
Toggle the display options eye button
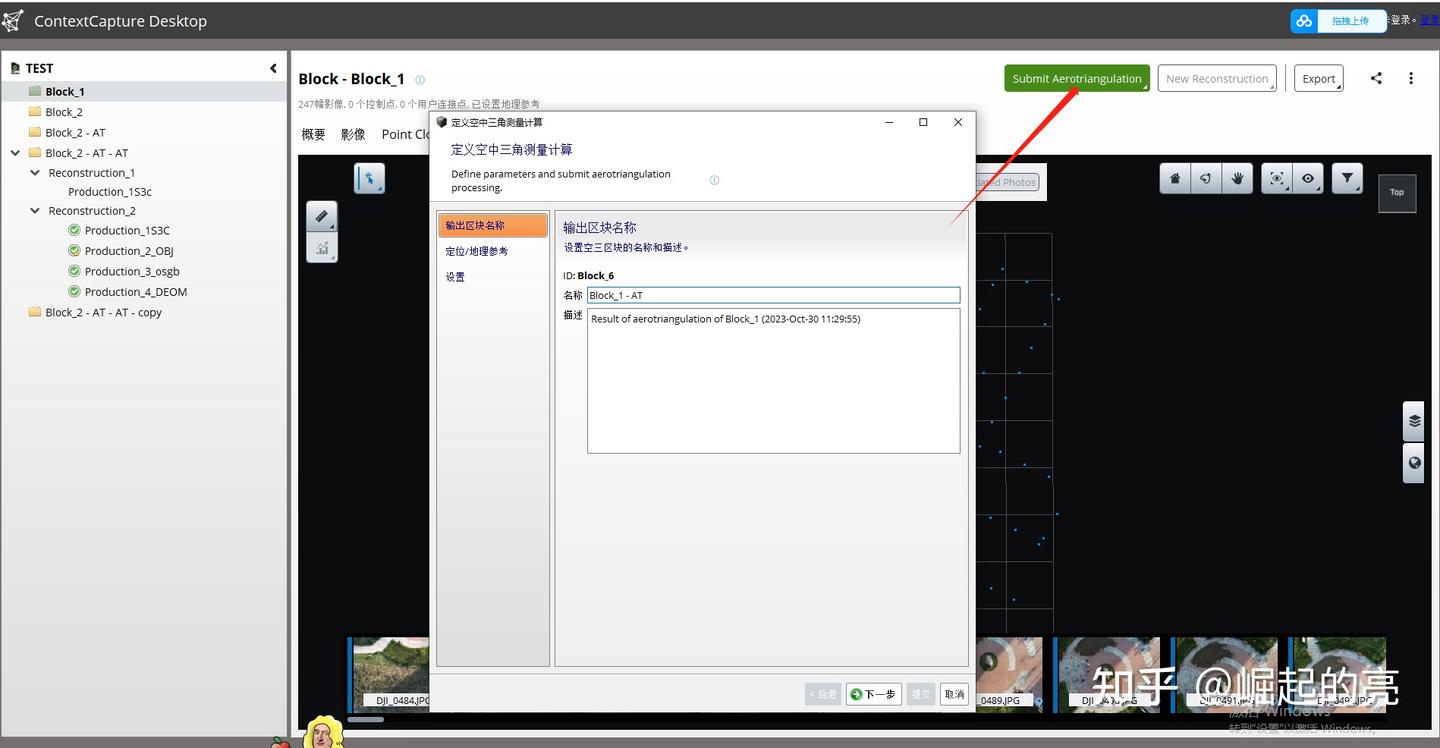[x=1308, y=178]
